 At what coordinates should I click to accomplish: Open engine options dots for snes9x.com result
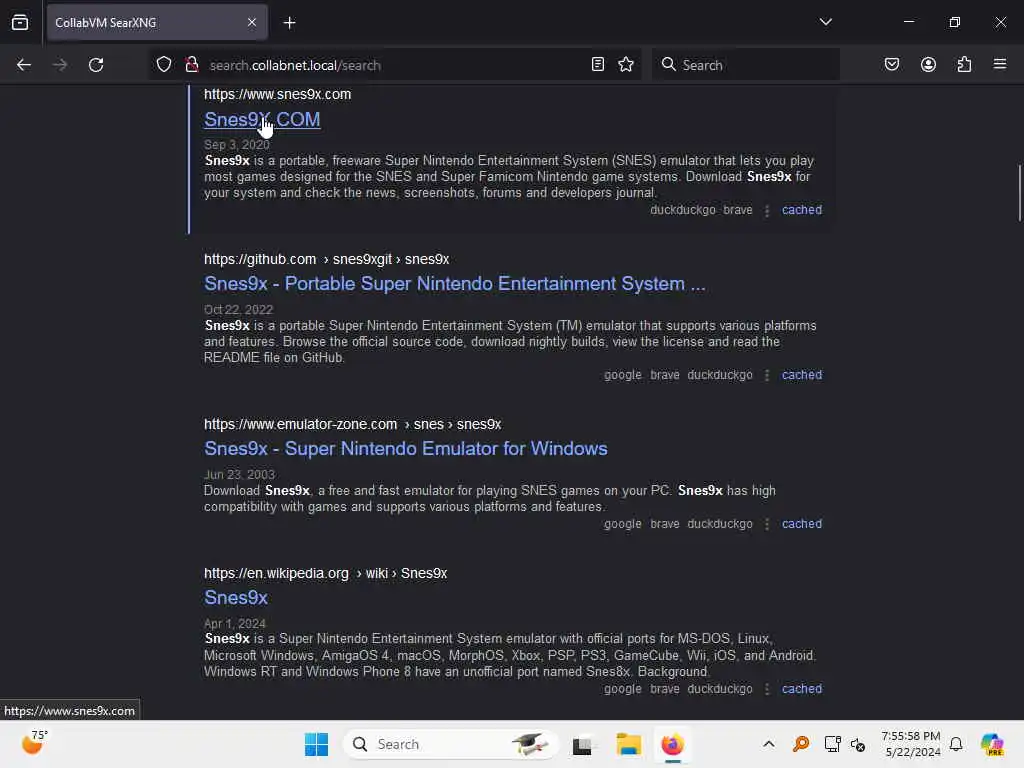[x=767, y=210]
